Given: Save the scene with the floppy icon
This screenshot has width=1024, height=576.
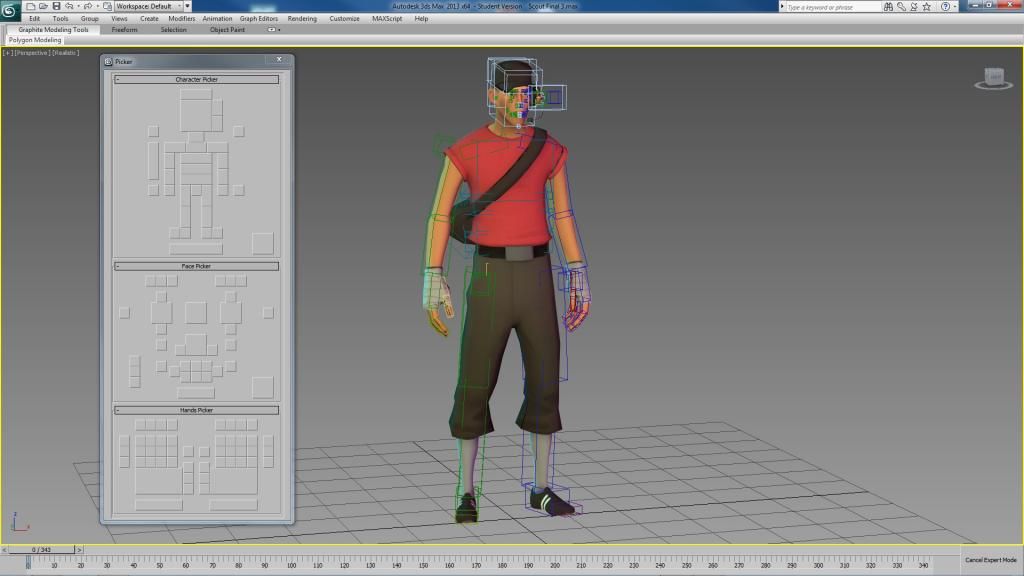Looking at the screenshot, I should [56, 7].
